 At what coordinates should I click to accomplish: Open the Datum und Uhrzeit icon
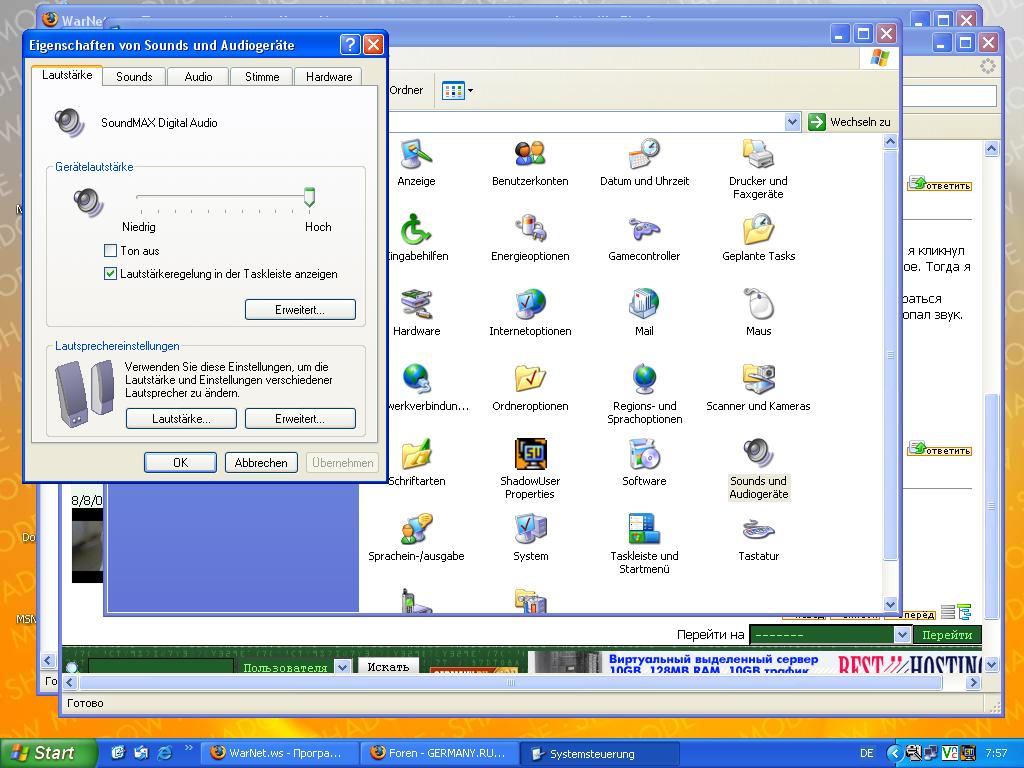point(644,156)
